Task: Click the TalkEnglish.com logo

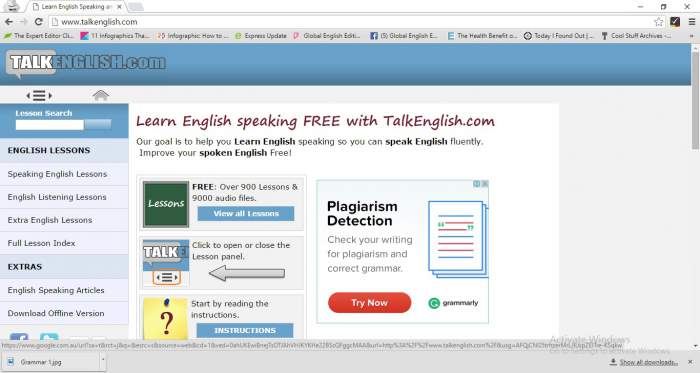Action: pos(87,63)
